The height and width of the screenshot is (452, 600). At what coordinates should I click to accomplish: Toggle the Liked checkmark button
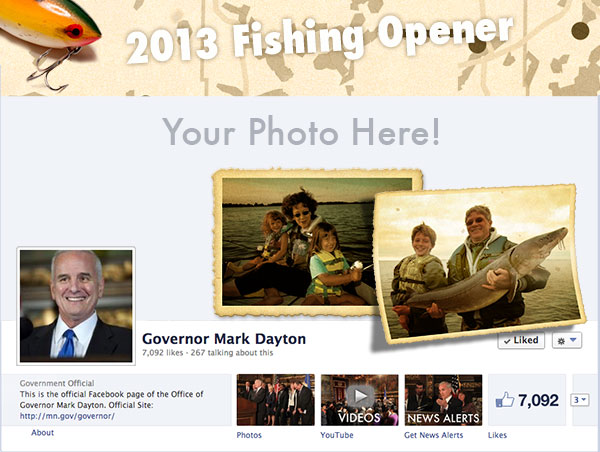tap(521, 340)
